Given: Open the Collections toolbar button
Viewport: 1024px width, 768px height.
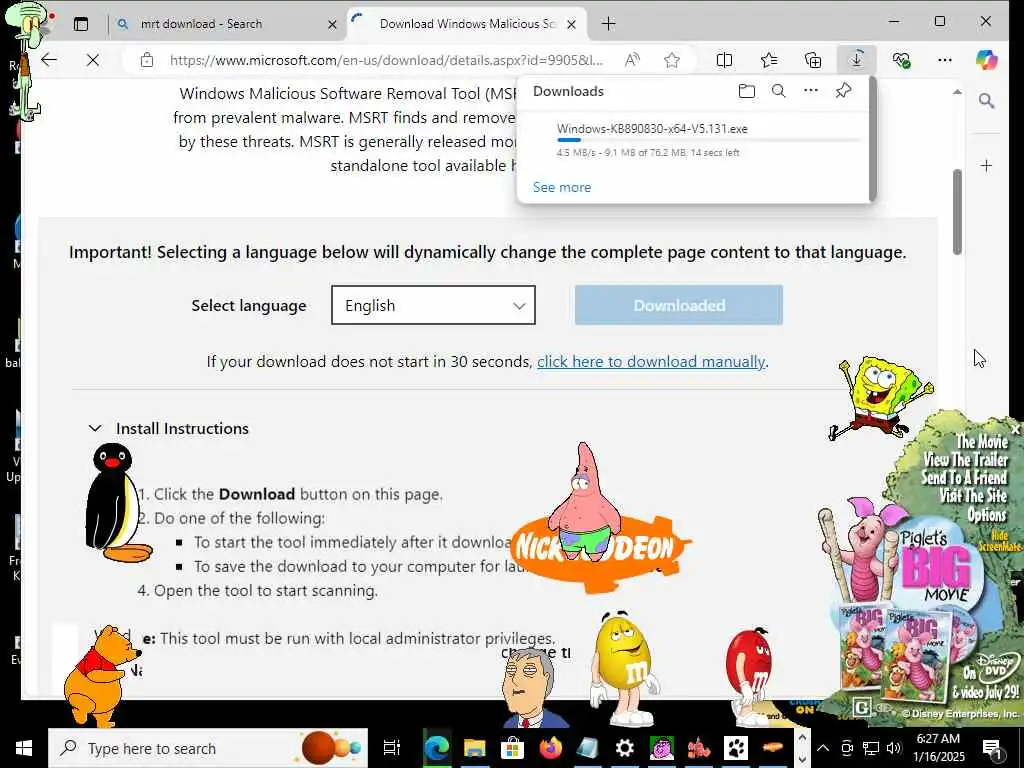Looking at the screenshot, I should 813,60.
